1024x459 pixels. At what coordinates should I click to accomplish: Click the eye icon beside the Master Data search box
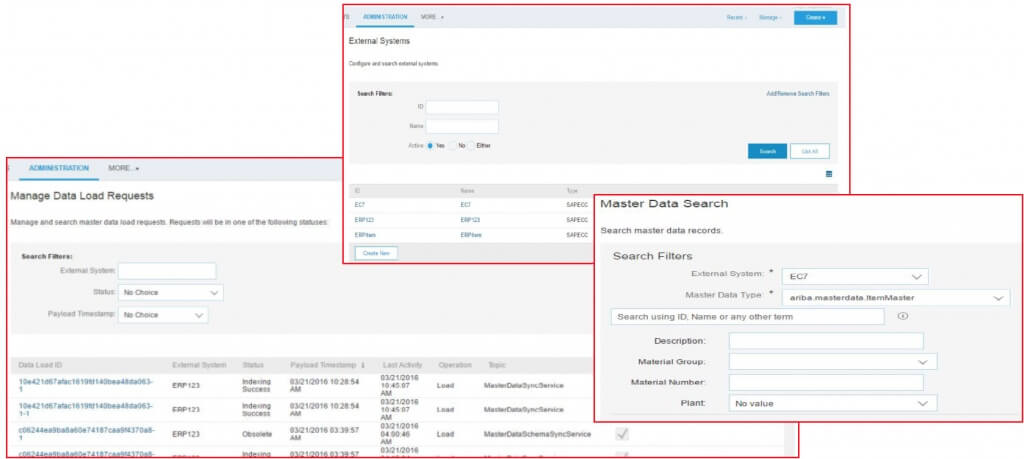[x=903, y=316]
